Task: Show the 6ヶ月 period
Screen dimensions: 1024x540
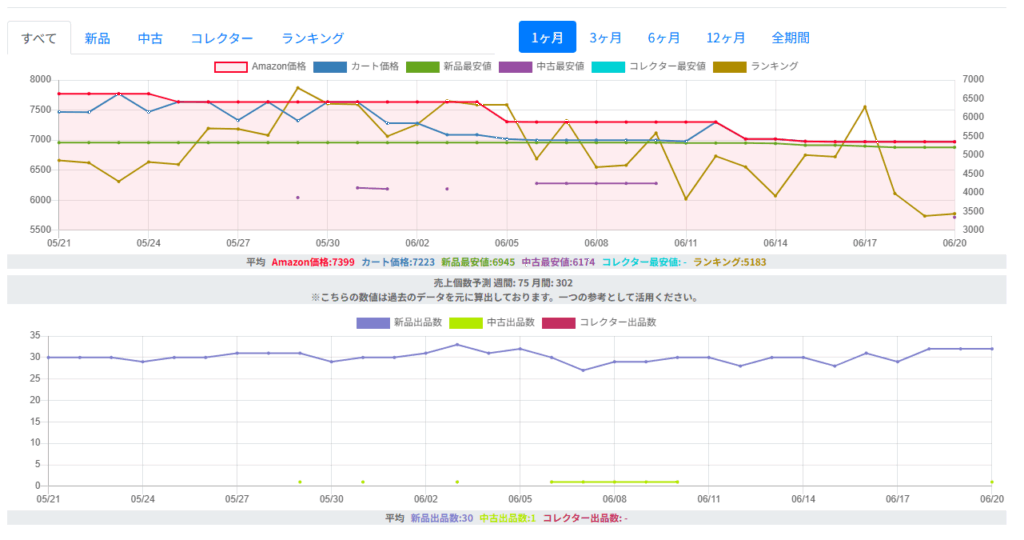Action: (x=664, y=37)
